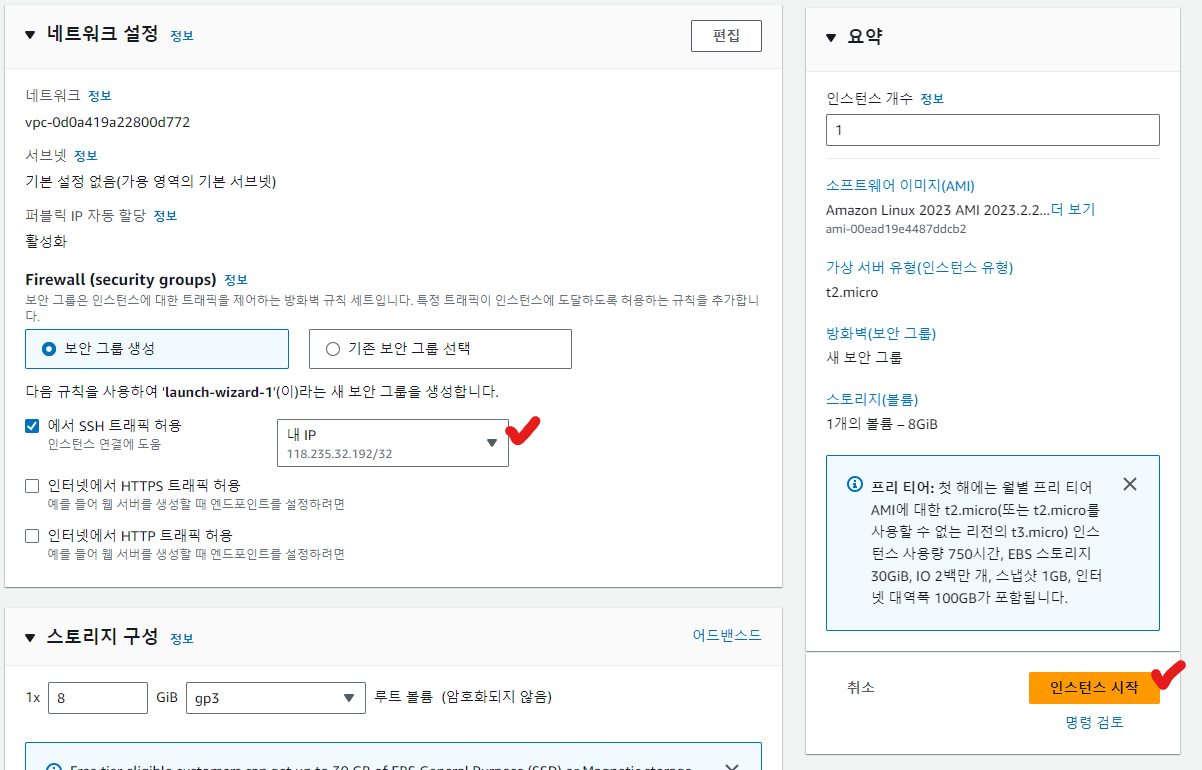Screen dimensions: 1202x770
Task: Collapse the 요약 summary panel
Action: click(x=830, y=38)
